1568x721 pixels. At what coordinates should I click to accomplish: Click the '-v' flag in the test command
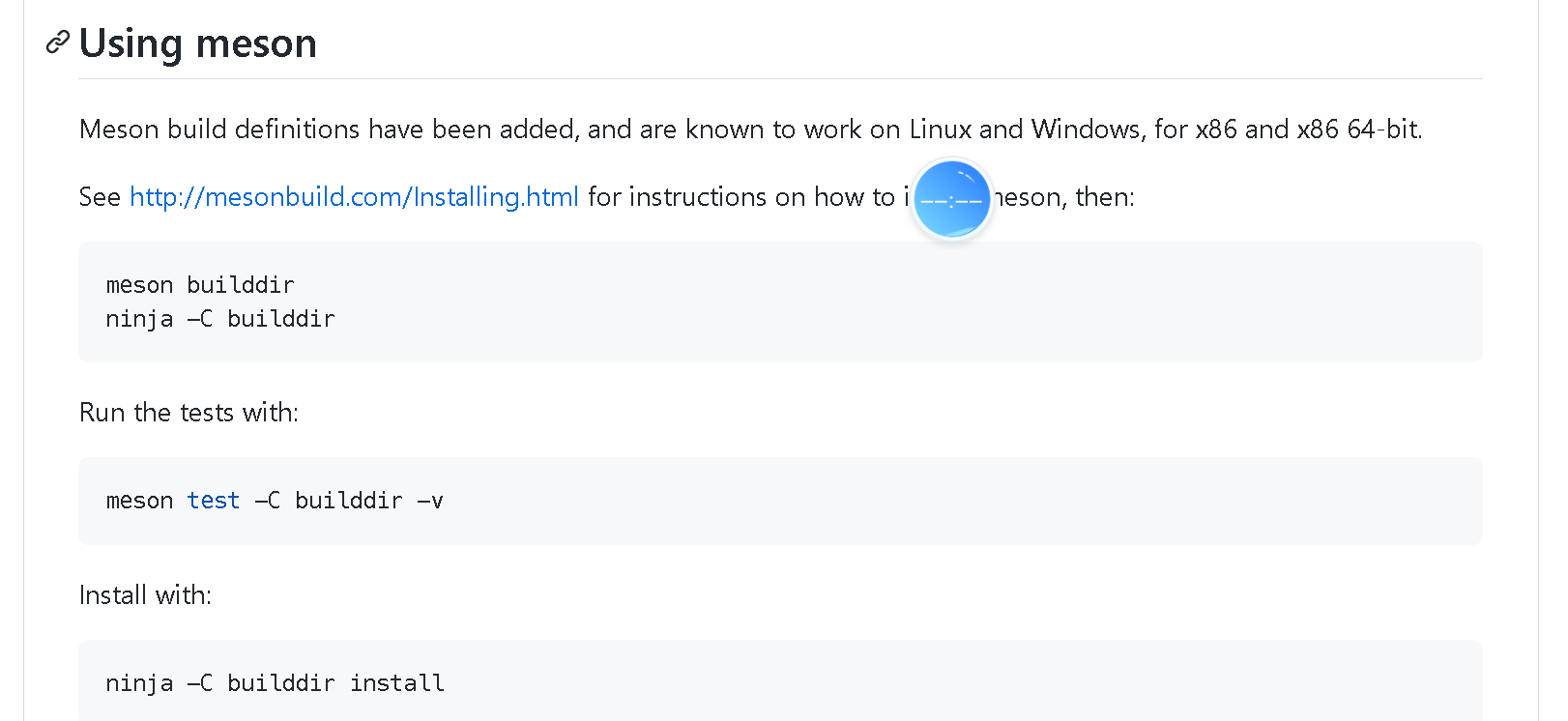coord(430,501)
